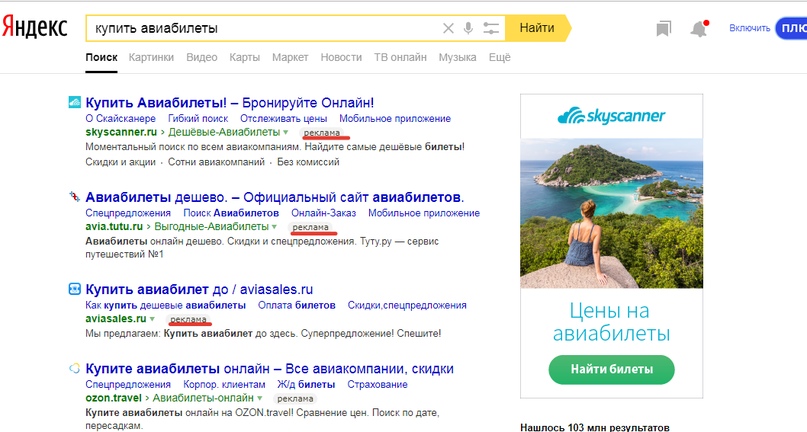The width and height of the screenshot is (807, 432).
Task: Click the Яндекс logo
Action: (x=34, y=27)
